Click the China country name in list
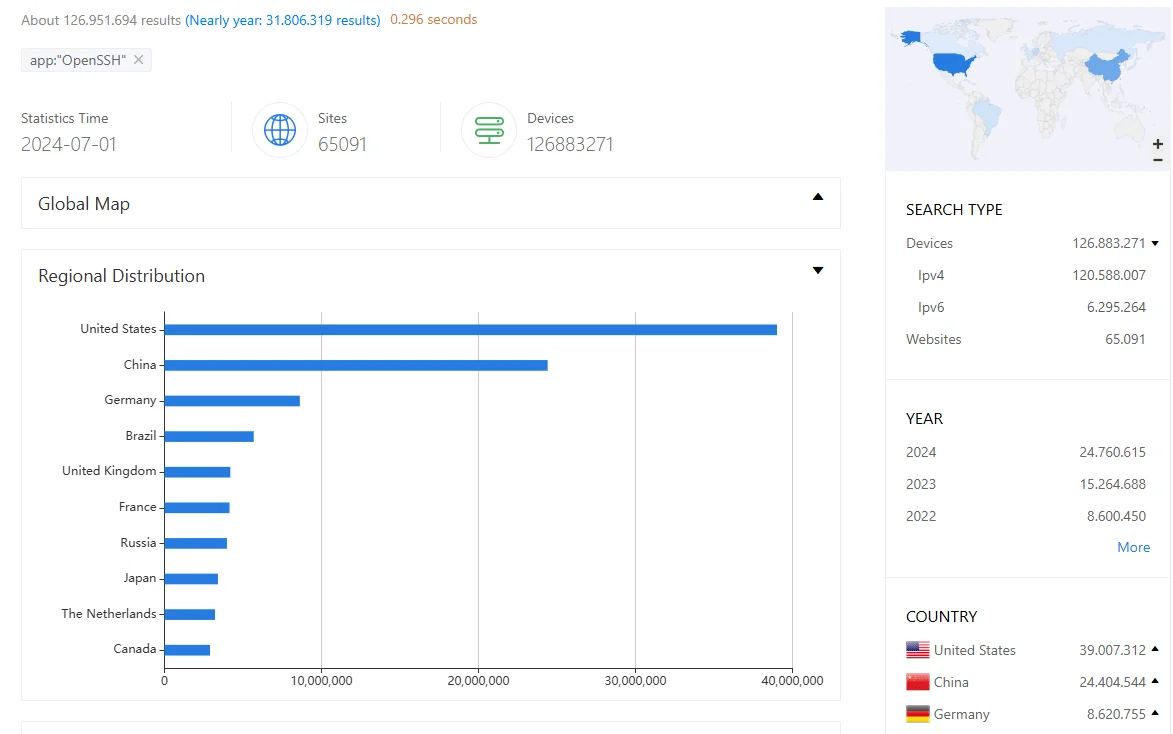The image size is (1173, 734). [x=951, y=682]
